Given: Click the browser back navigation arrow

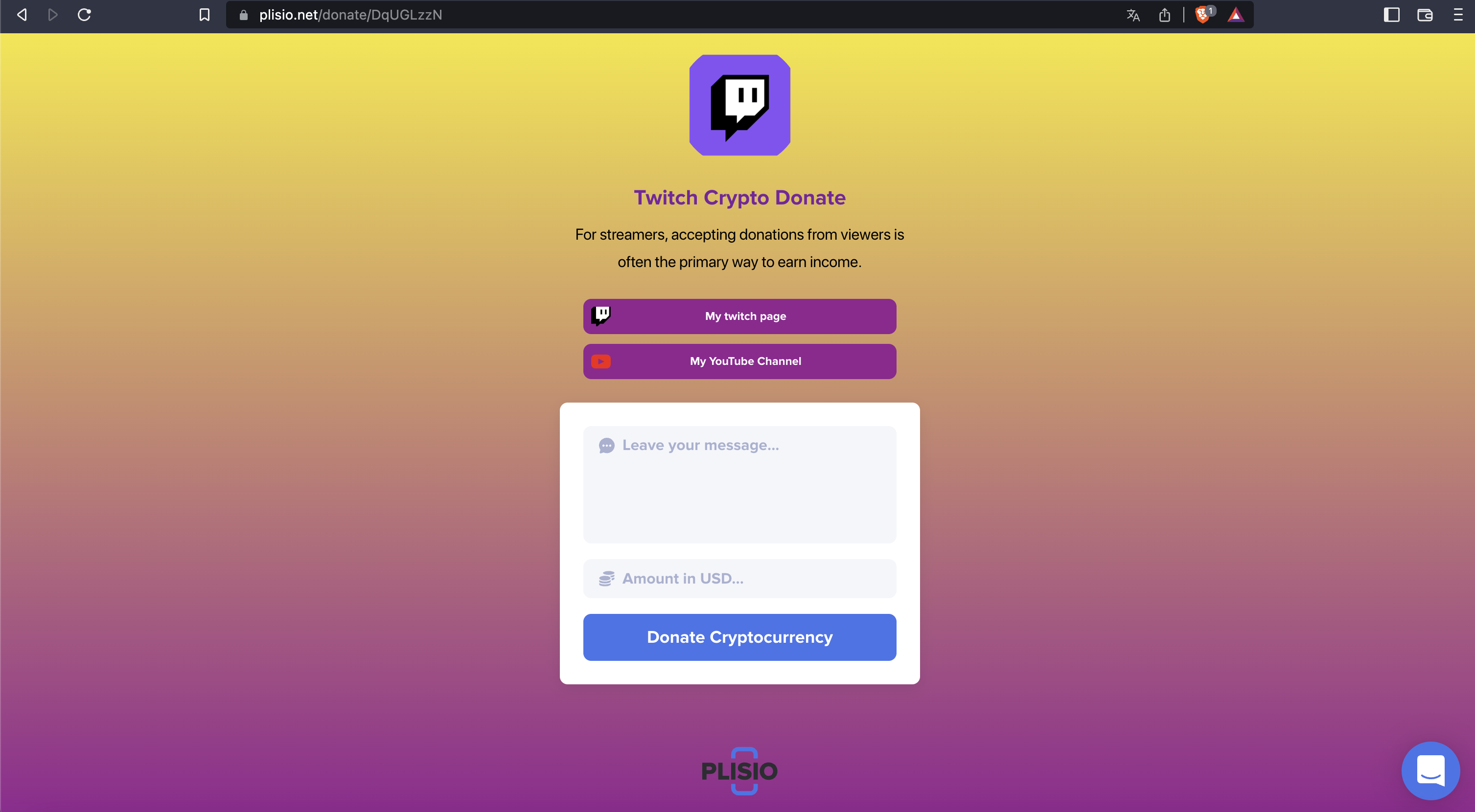Looking at the screenshot, I should 22,14.
